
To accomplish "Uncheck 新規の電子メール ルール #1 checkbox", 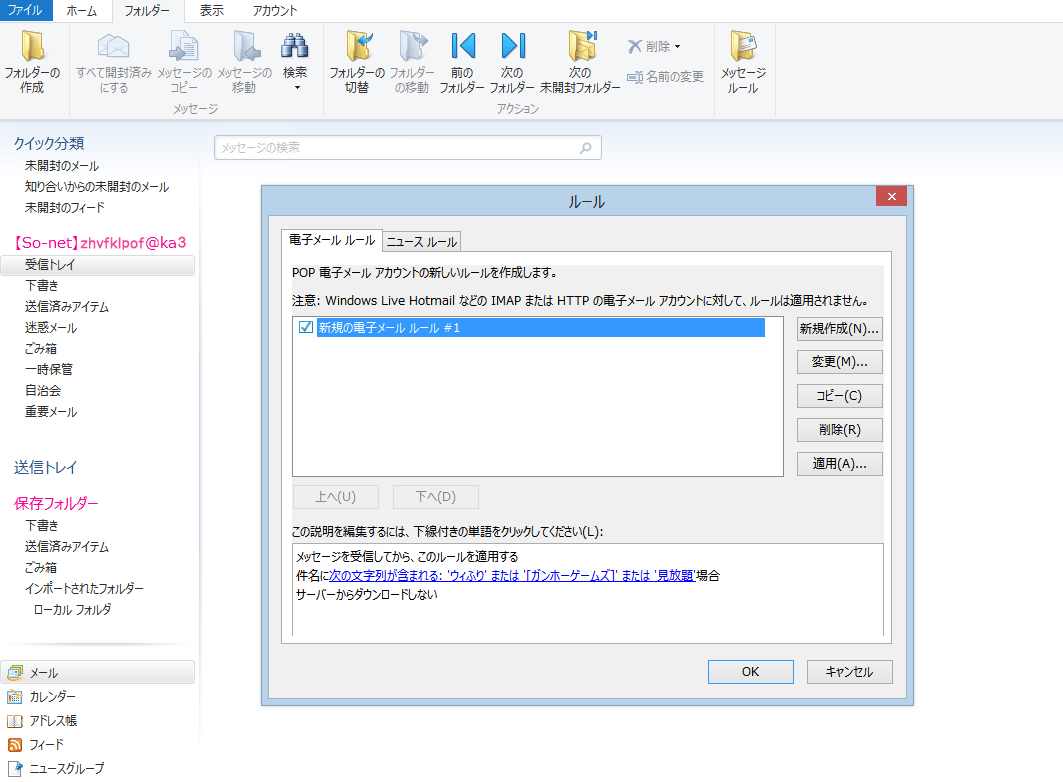I will click(x=306, y=327).
